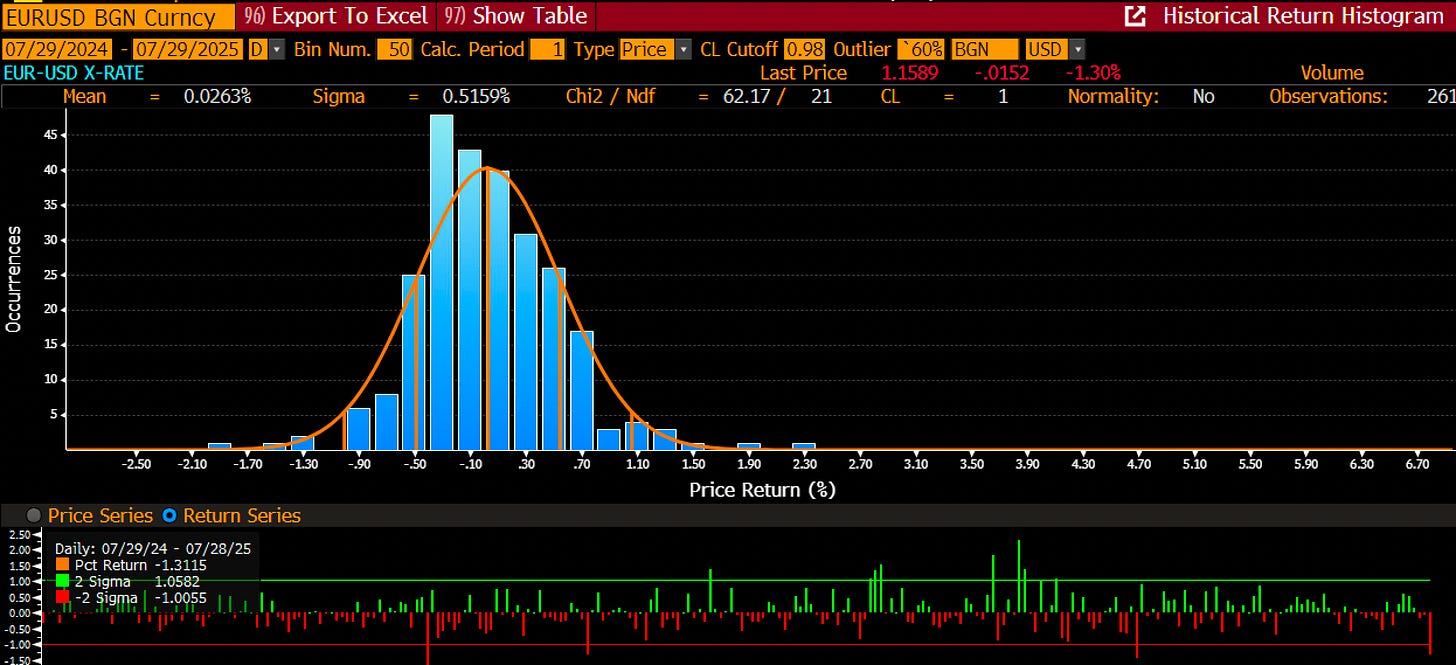Click the end date field 07/29/2025
This screenshot has width=1456, height=665.
[x=189, y=49]
